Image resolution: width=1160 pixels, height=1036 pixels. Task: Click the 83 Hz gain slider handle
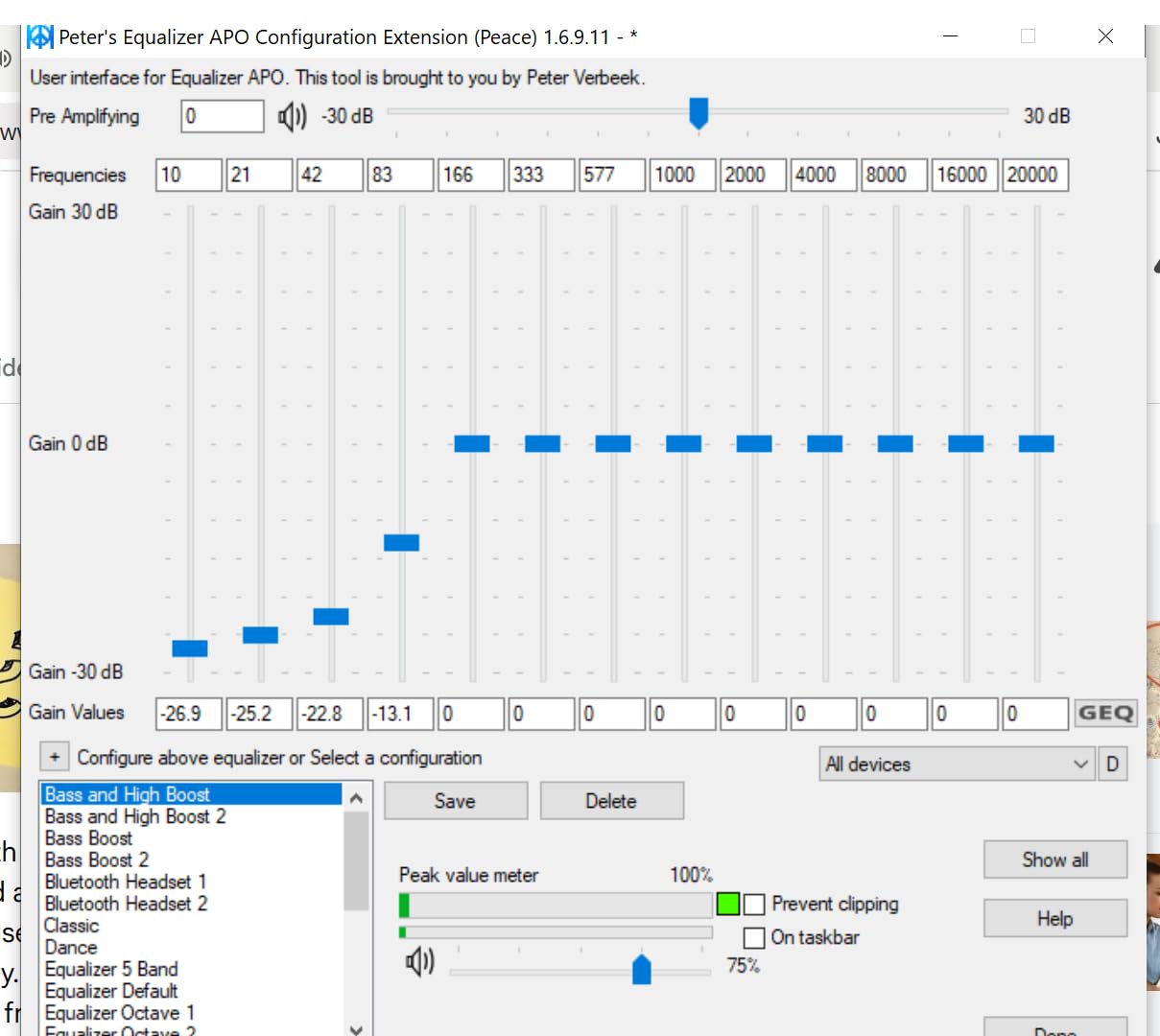401,543
